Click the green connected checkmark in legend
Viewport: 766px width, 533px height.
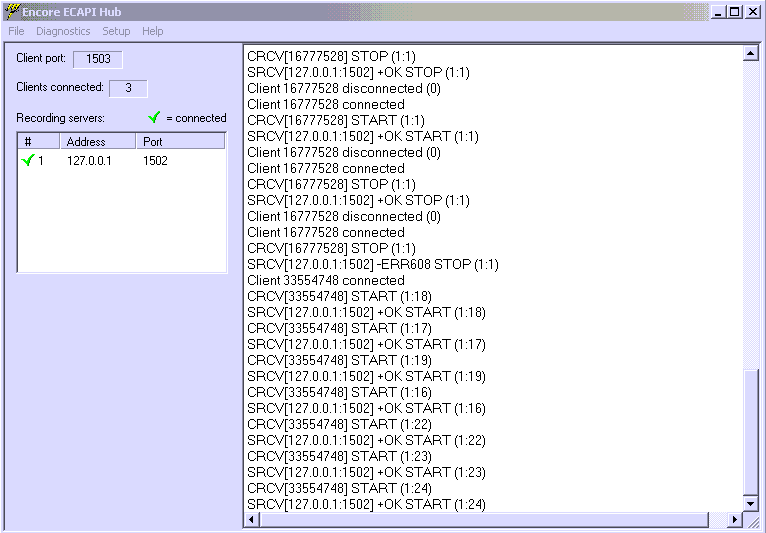coord(154,117)
